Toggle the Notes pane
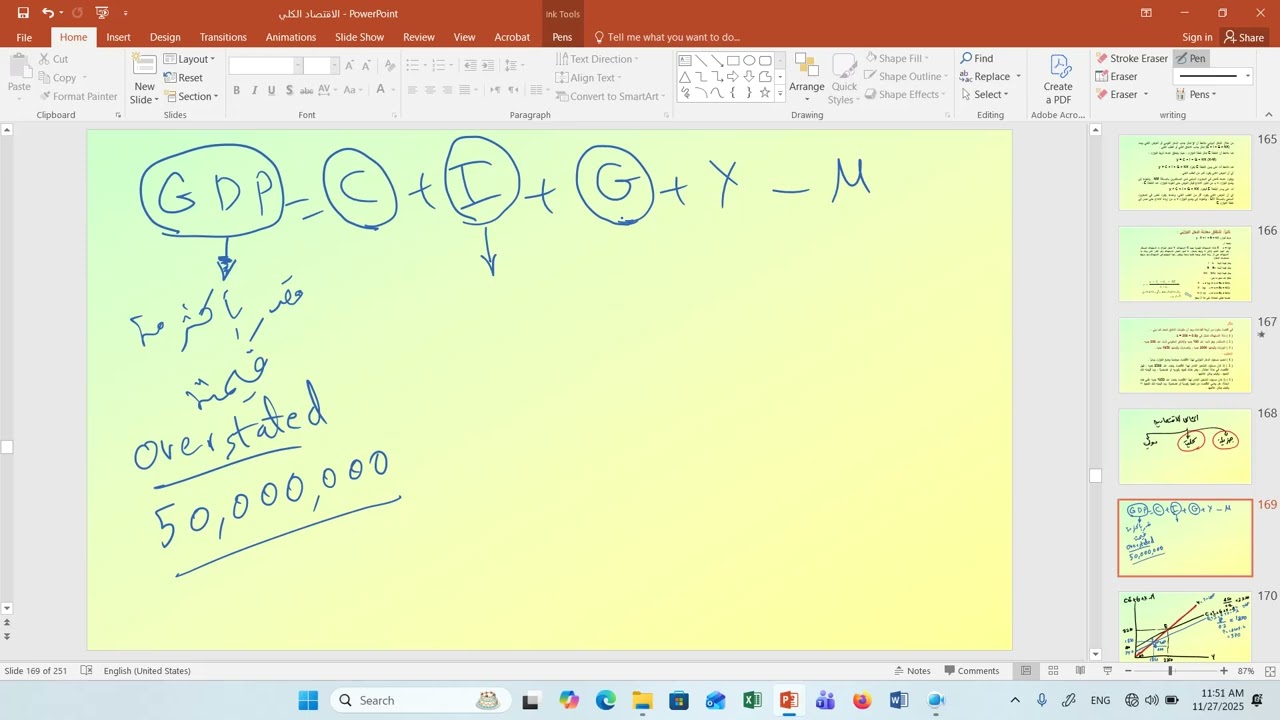The height and width of the screenshot is (720, 1280). [x=912, y=671]
